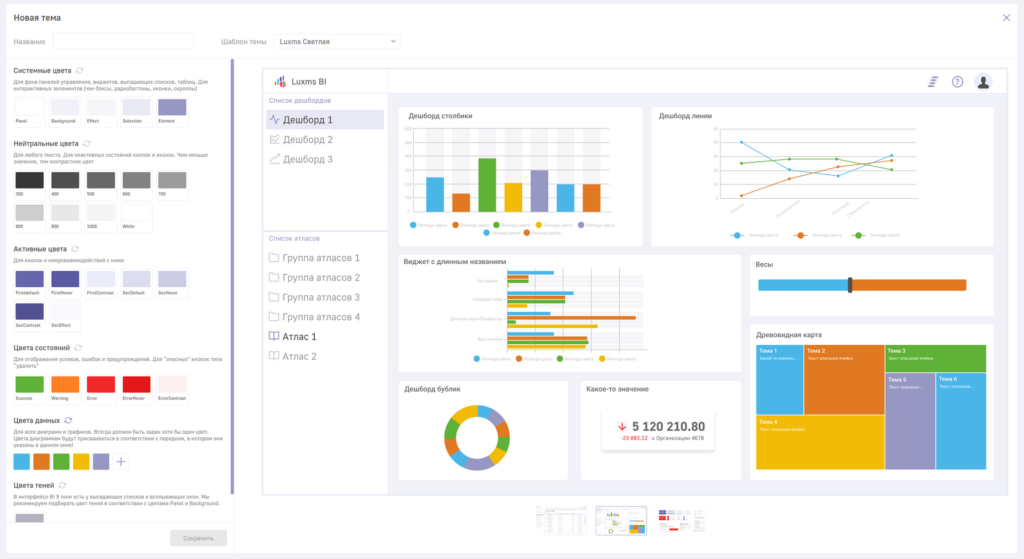Click the Весы slider handle
Image resolution: width=1024 pixels, height=559 pixels.
(x=850, y=285)
